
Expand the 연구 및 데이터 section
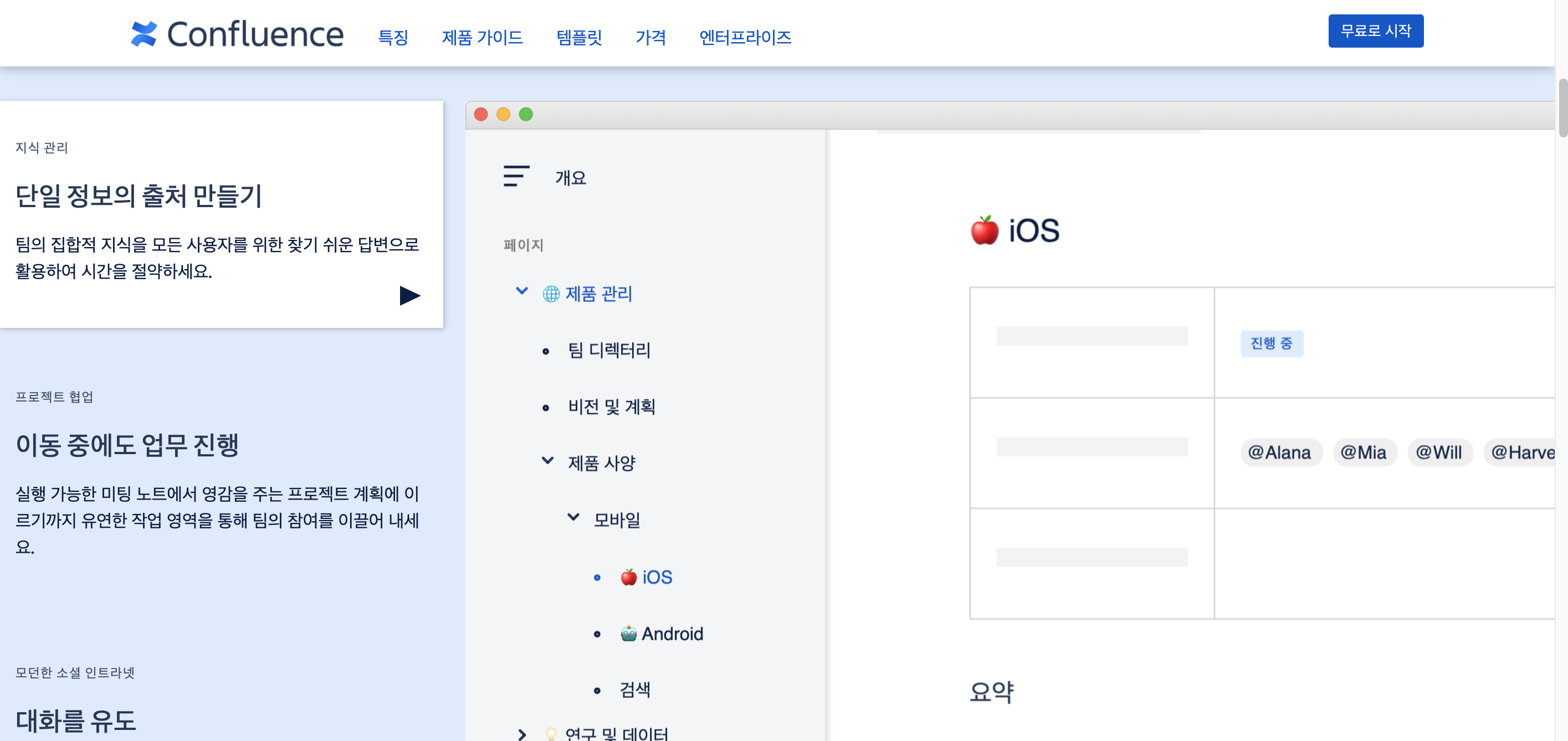pyautogui.click(x=522, y=734)
